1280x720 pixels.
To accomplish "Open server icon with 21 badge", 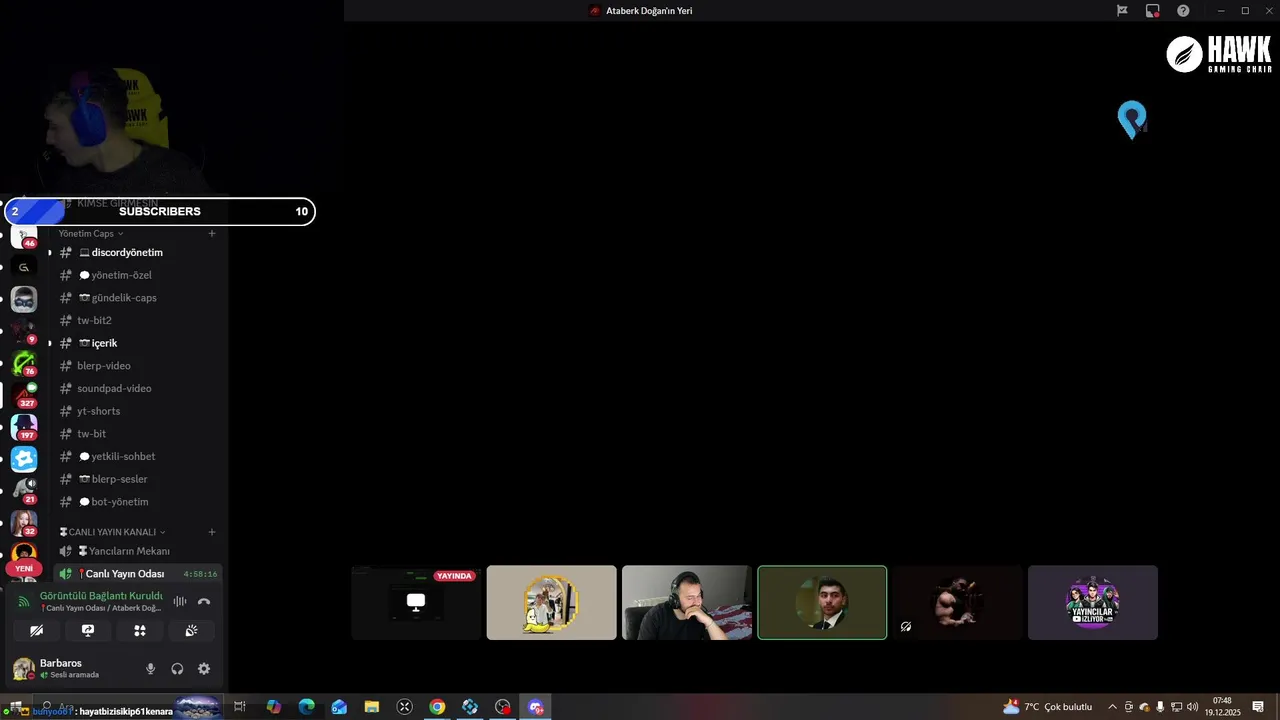I will coord(24,490).
